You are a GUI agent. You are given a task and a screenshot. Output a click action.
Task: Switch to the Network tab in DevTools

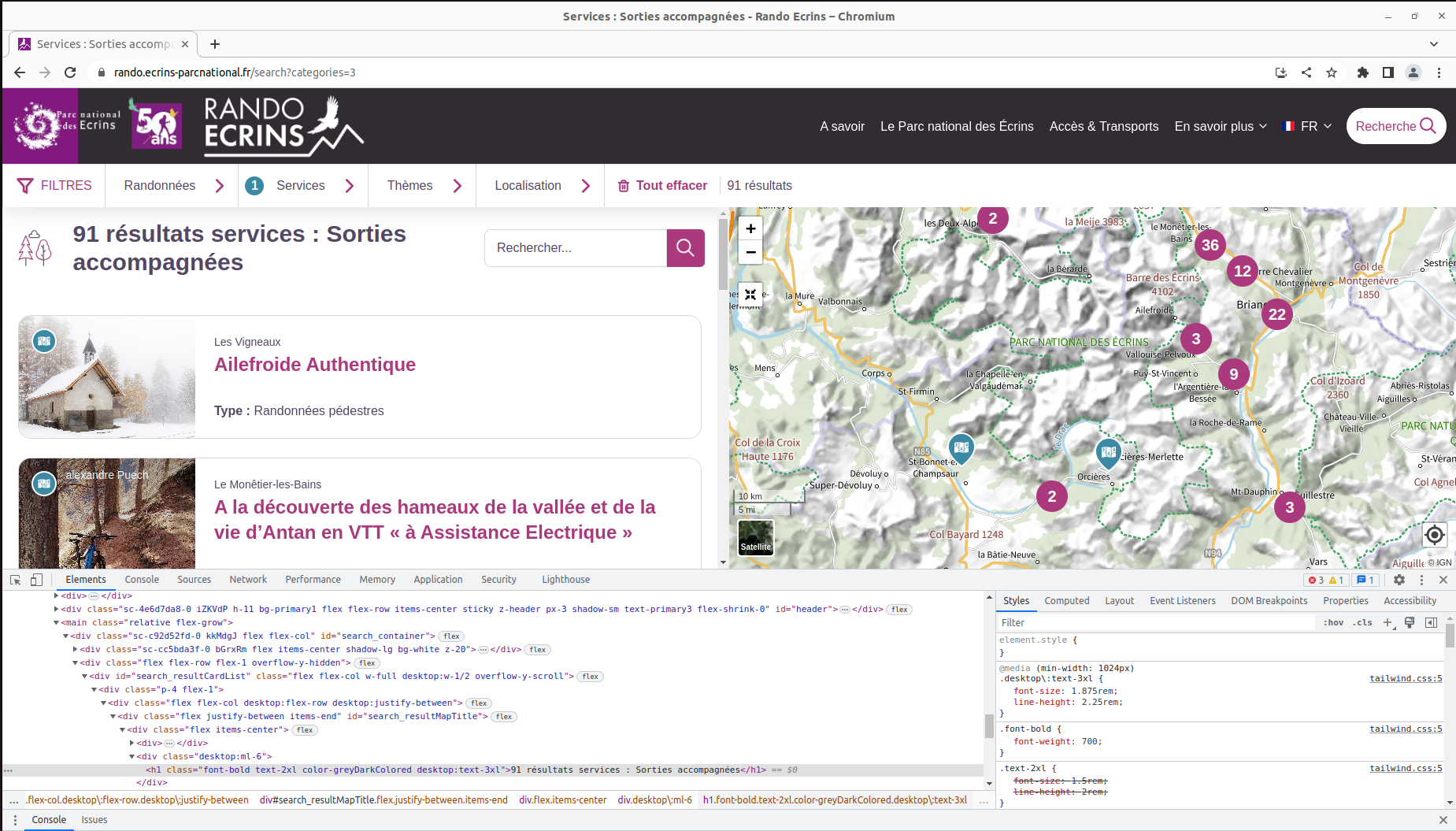(x=247, y=579)
